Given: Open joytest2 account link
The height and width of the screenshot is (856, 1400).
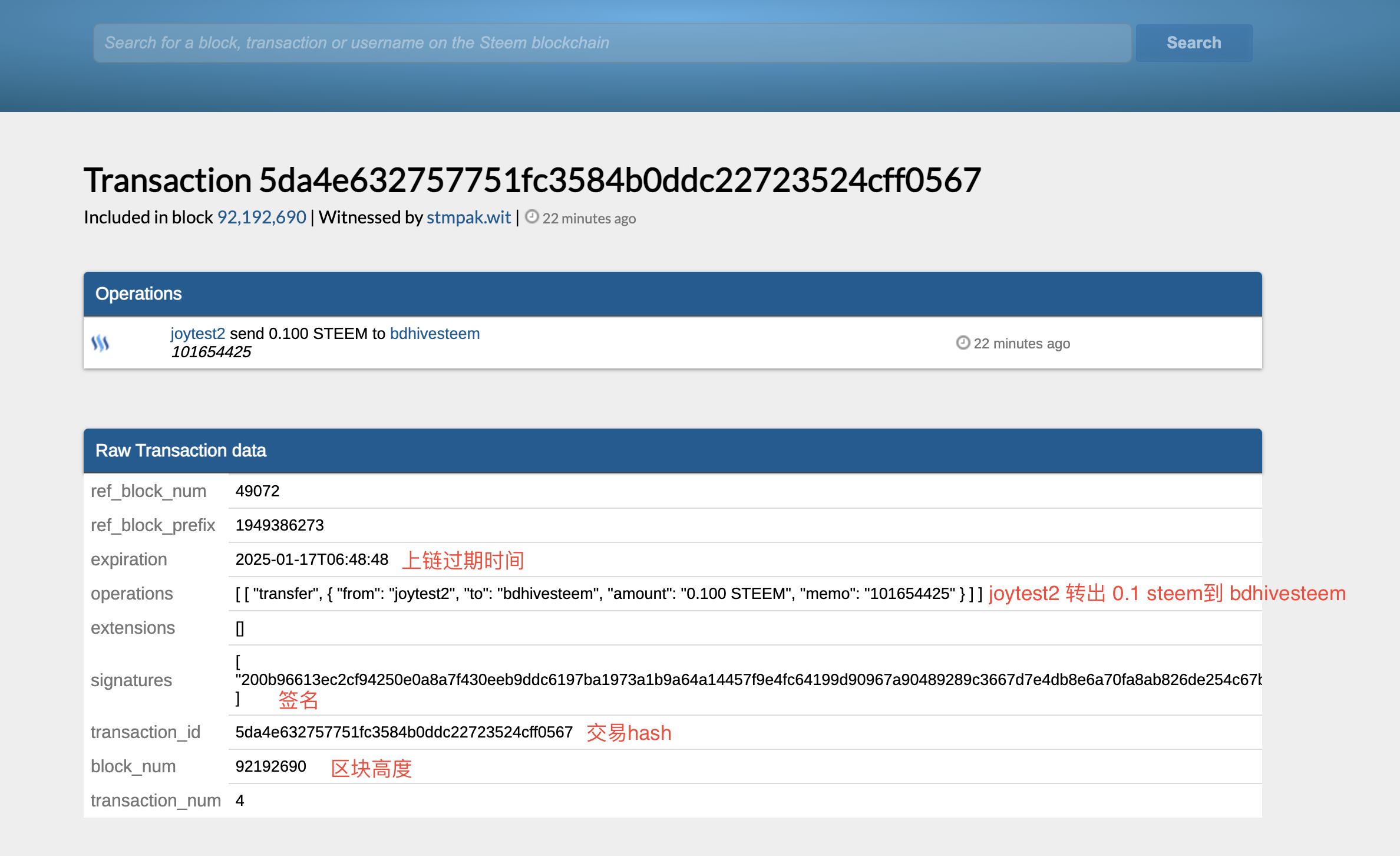Looking at the screenshot, I should click(x=197, y=334).
